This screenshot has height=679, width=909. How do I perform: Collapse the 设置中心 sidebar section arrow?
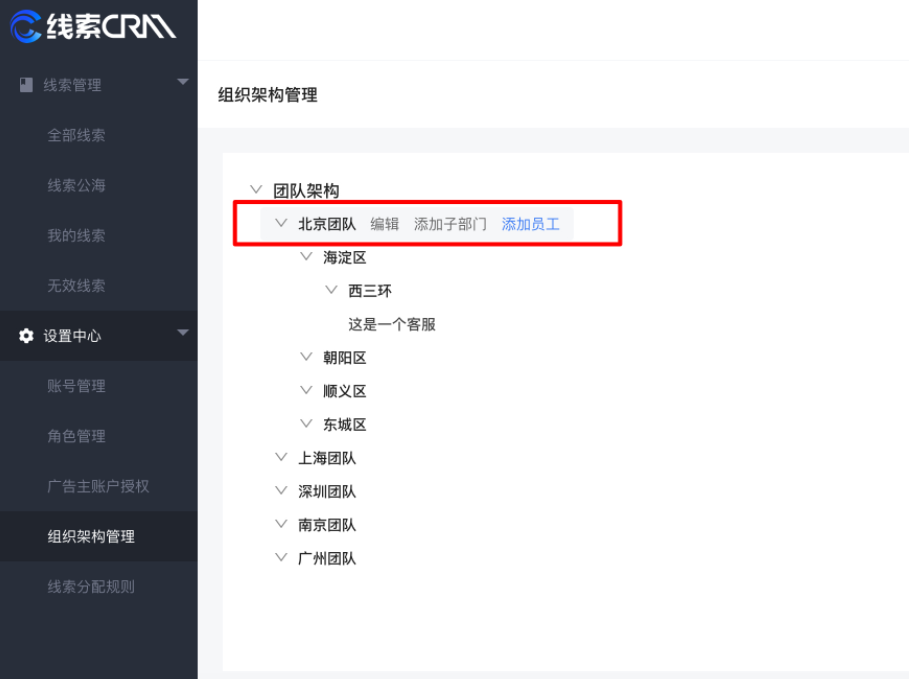183,336
